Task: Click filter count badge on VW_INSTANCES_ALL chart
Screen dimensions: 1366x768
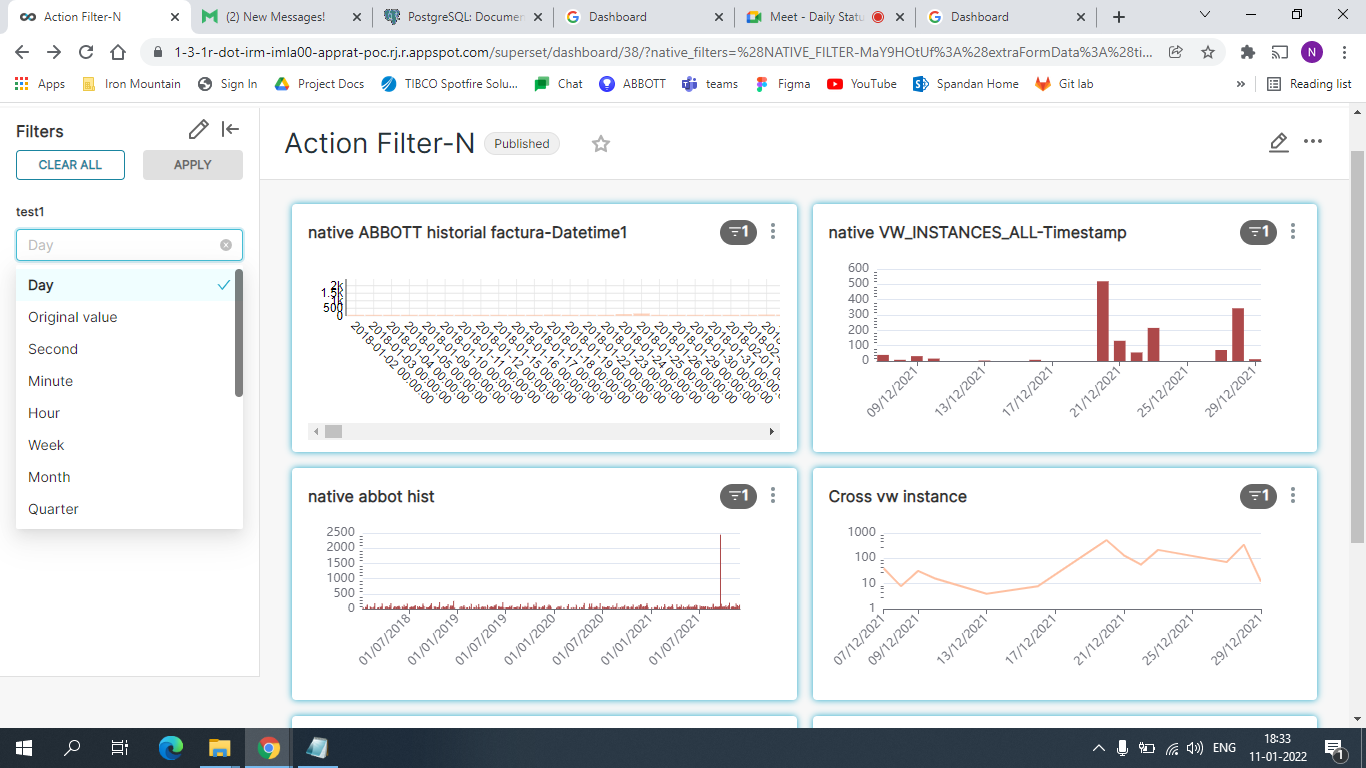Action: pos(1257,231)
